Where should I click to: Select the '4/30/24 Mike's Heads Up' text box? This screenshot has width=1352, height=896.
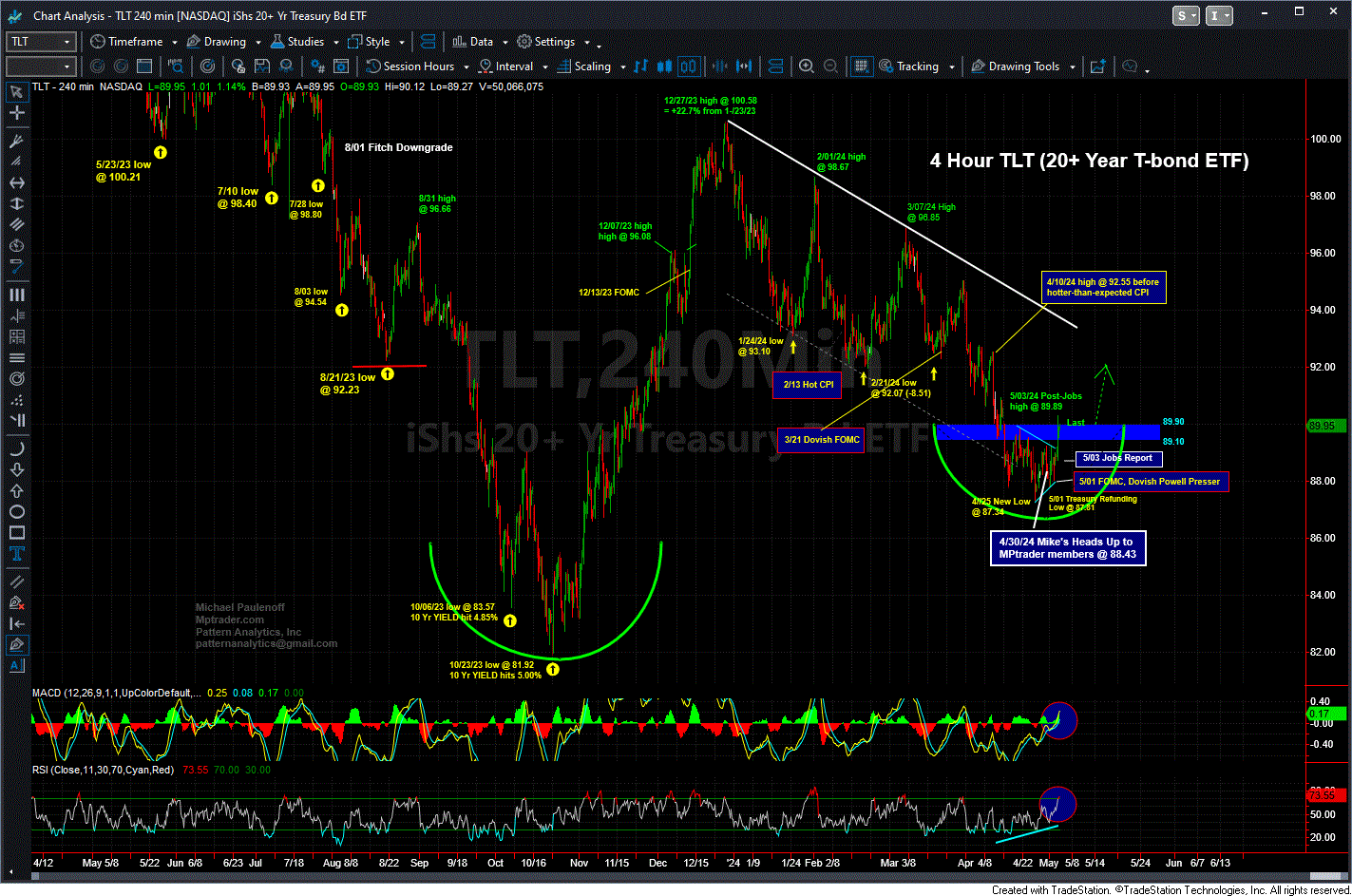(x=1067, y=547)
